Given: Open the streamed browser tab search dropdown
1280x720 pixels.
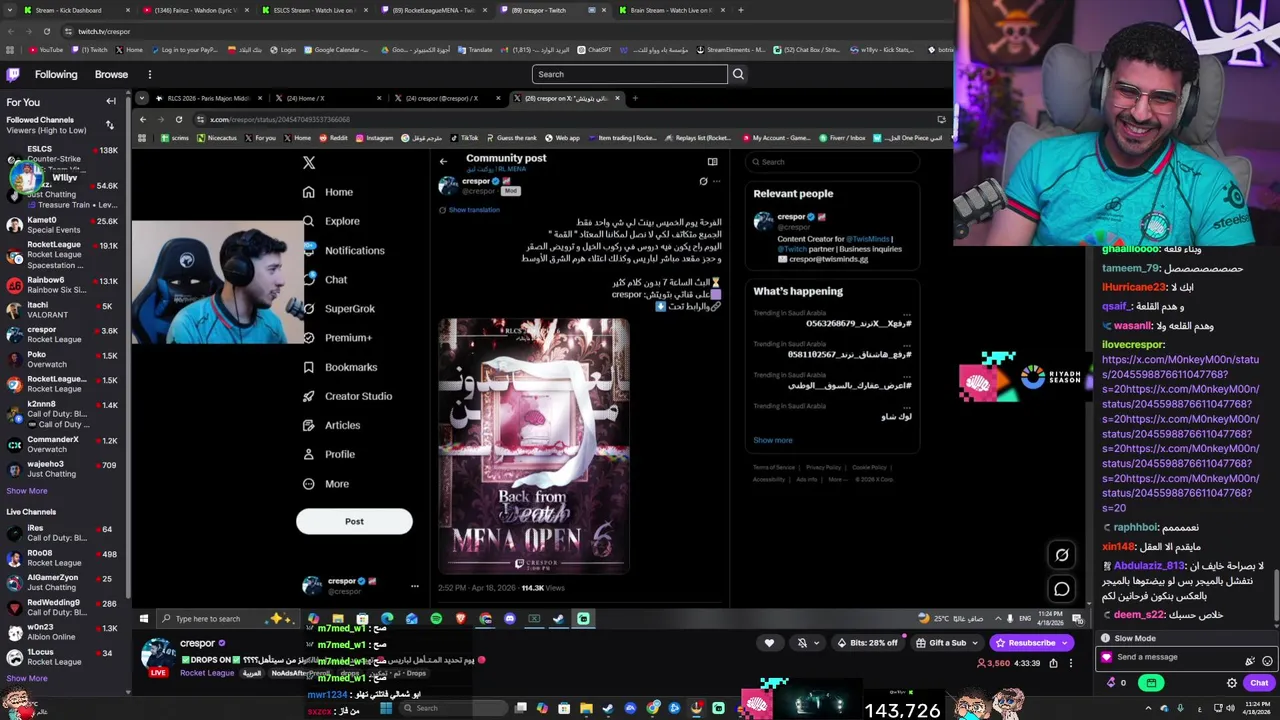Looking at the screenshot, I should click(141, 98).
